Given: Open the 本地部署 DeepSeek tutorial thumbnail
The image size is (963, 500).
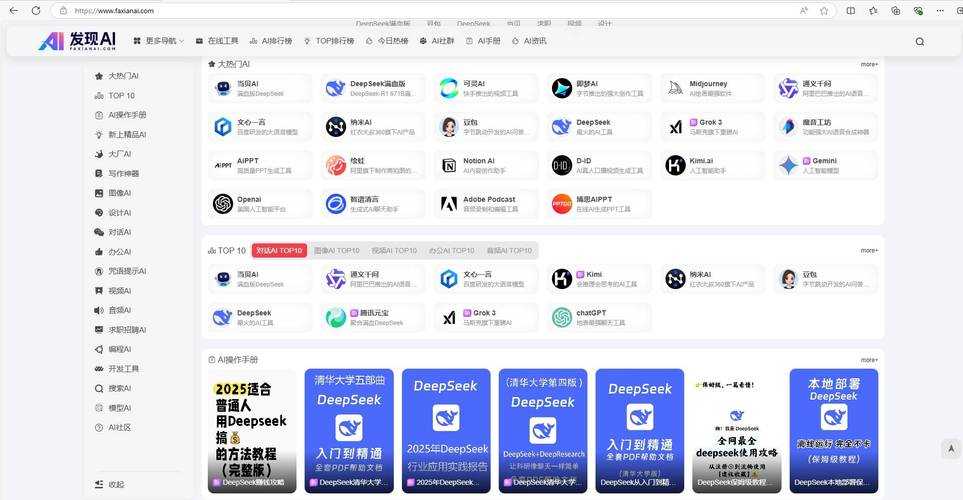Looking at the screenshot, I should pyautogui.click(x=834, y=431).
